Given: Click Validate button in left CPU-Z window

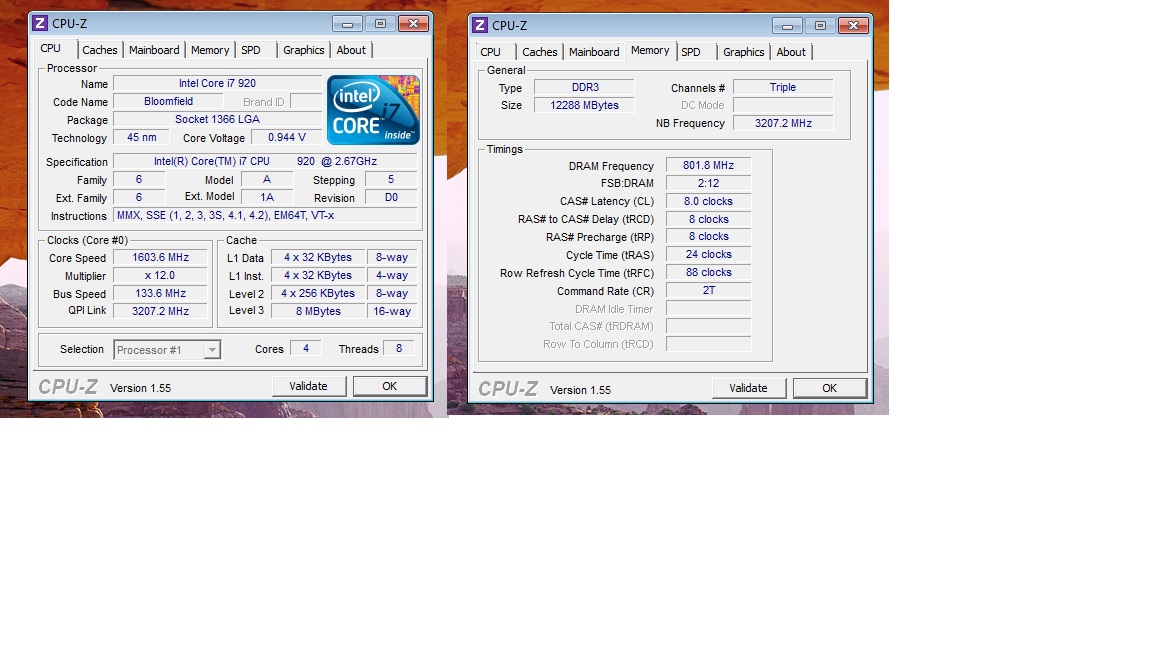Looking at the screenshot, I should point(309,386).
